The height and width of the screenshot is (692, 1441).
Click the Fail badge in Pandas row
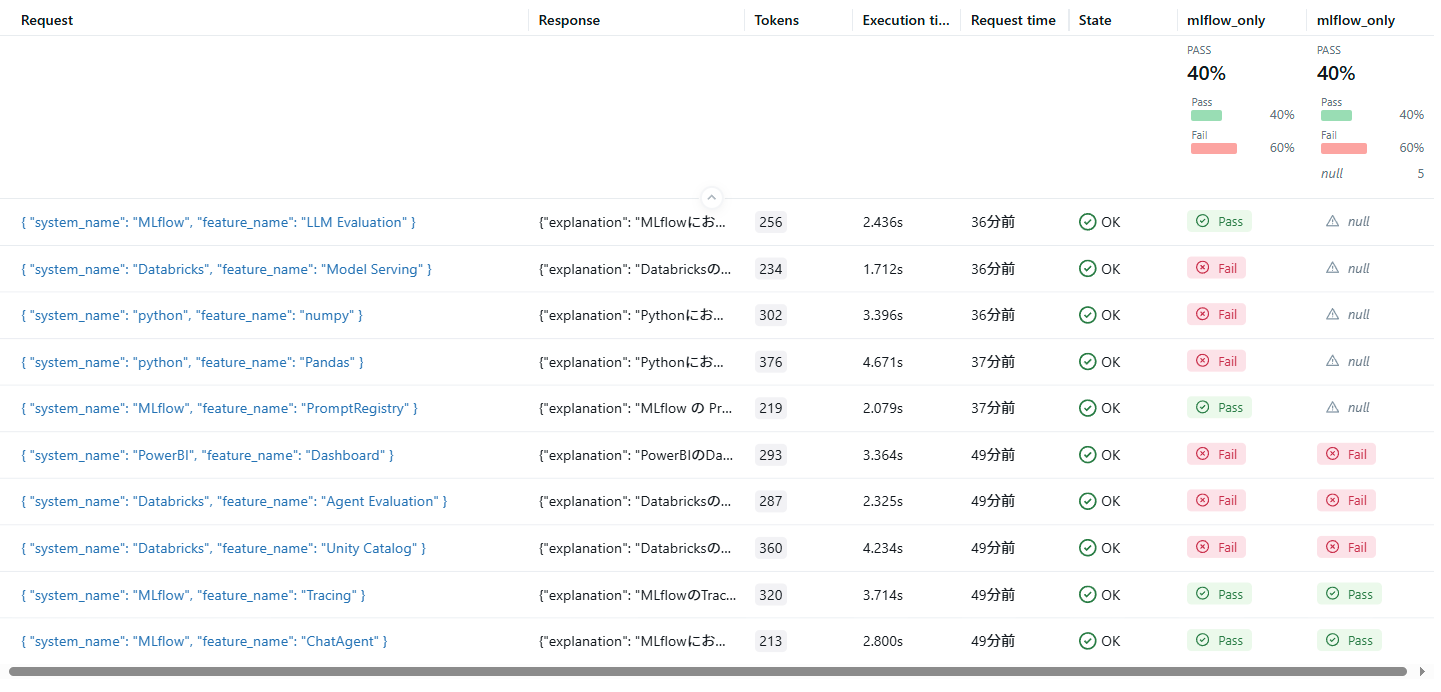(1216, 361)
